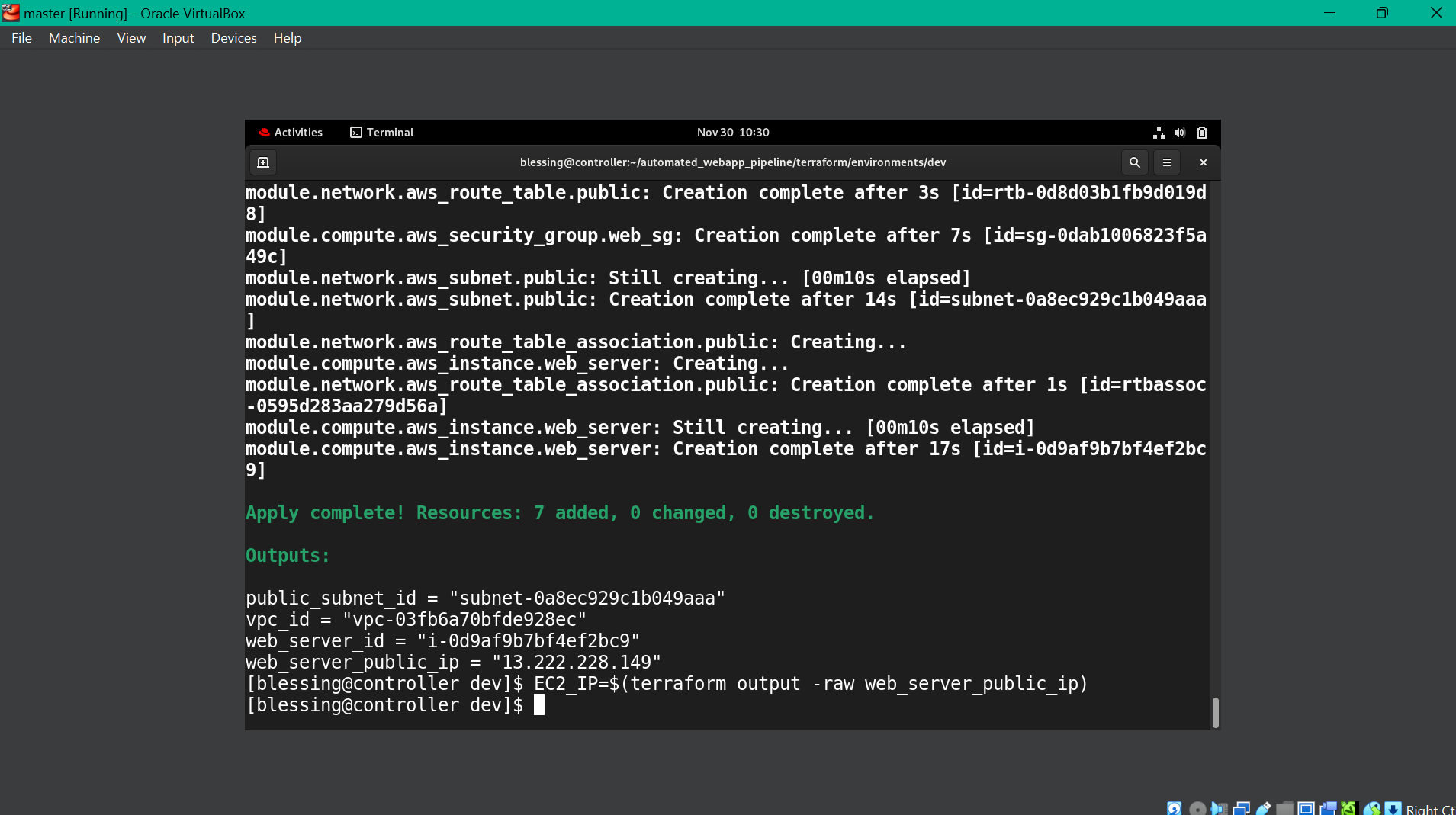
Task: Click the network icon in the GNOME top bar
Action: [x=1159, y=133]
